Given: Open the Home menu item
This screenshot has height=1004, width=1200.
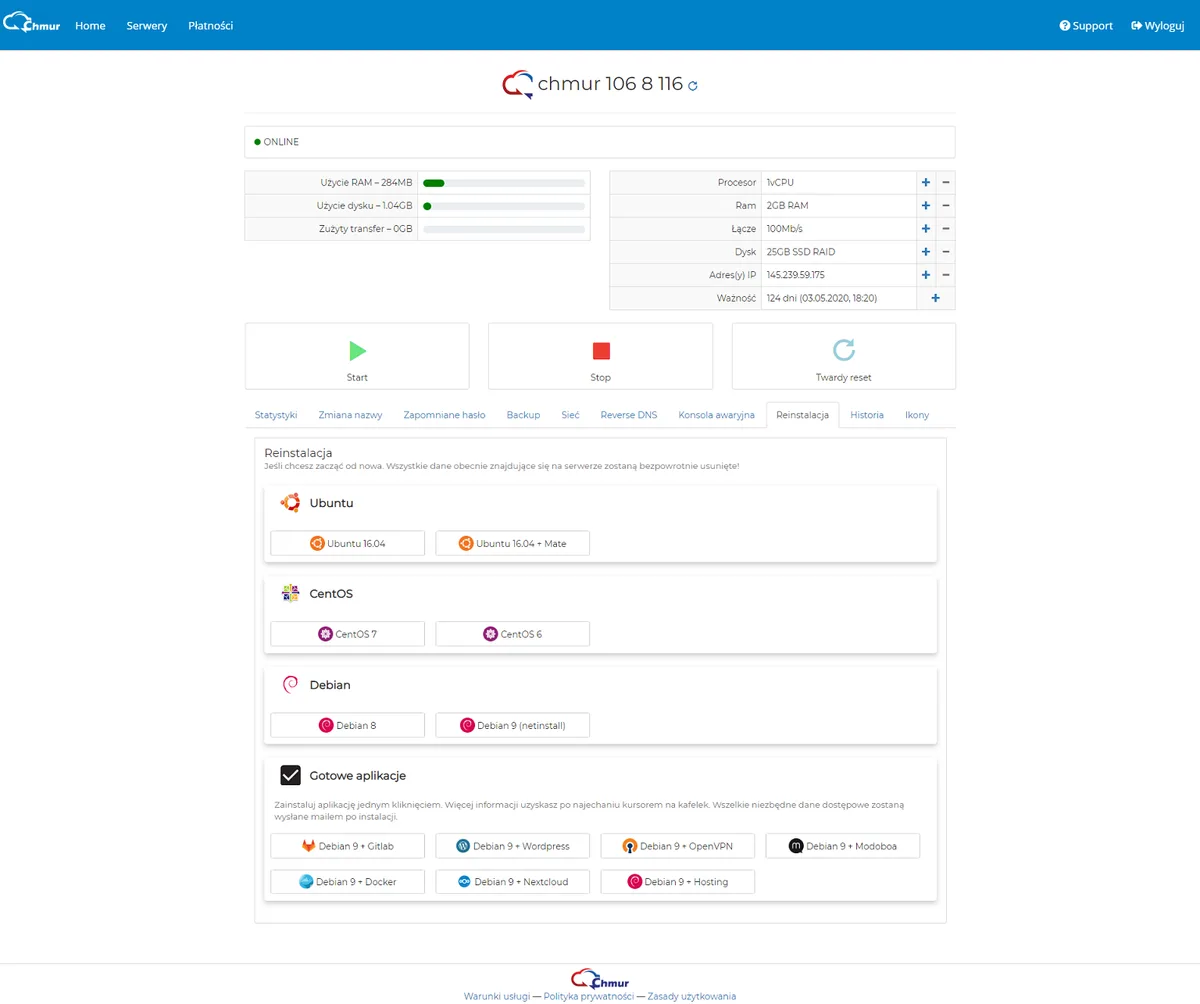Looking at the screenshot, I should coord(90,26).
